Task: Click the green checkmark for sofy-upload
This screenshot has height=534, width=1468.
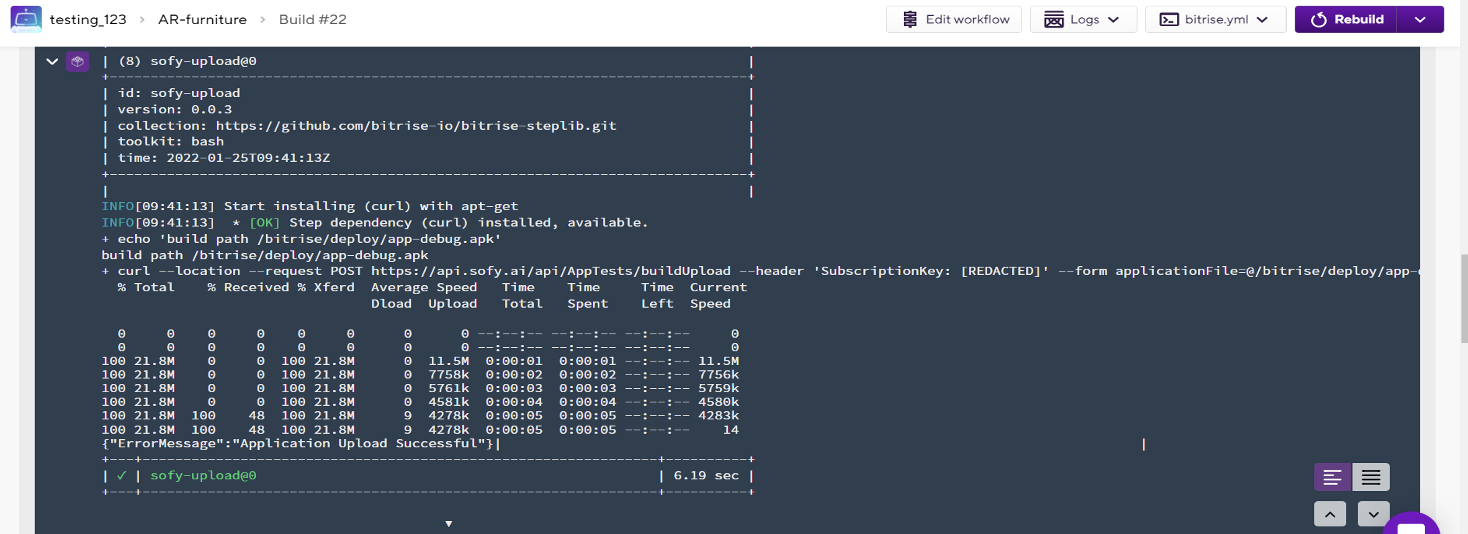Action: 121,476
